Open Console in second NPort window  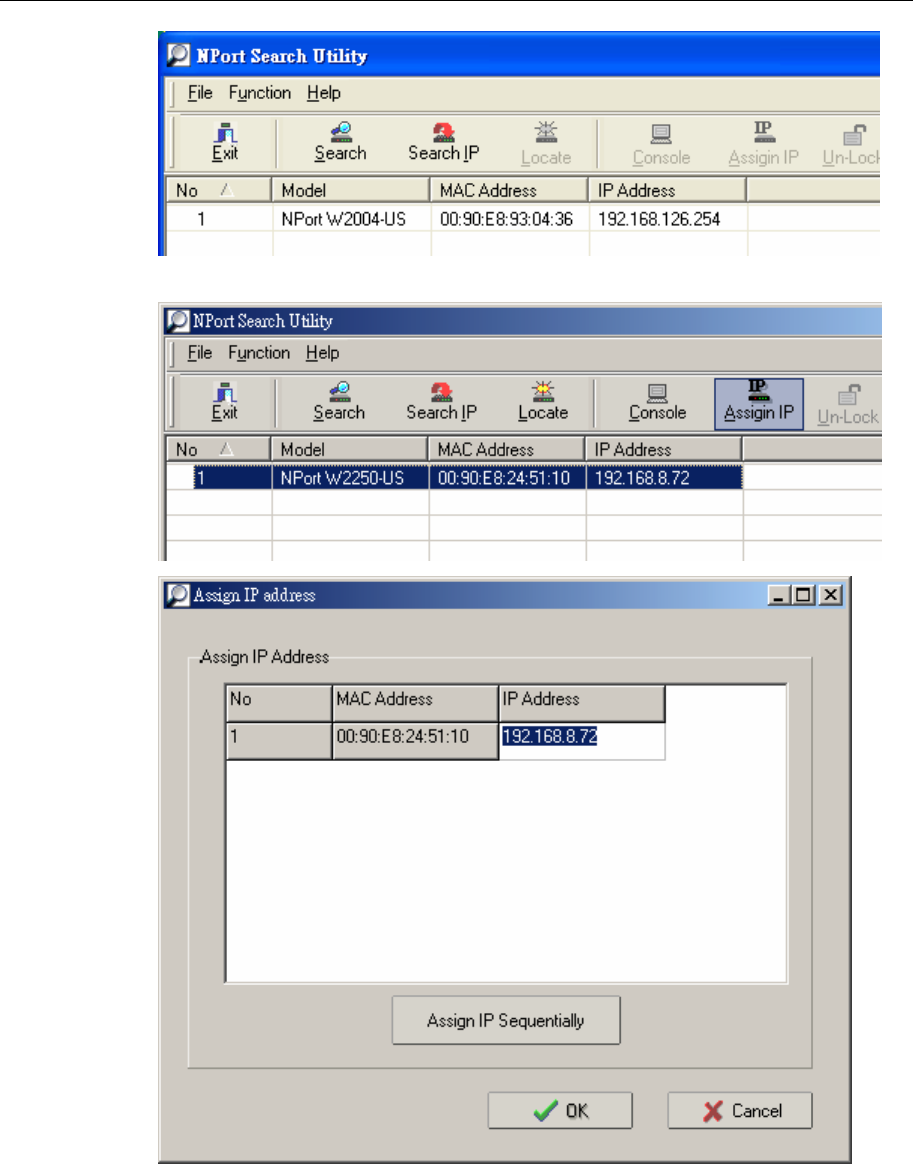(657, 402)
